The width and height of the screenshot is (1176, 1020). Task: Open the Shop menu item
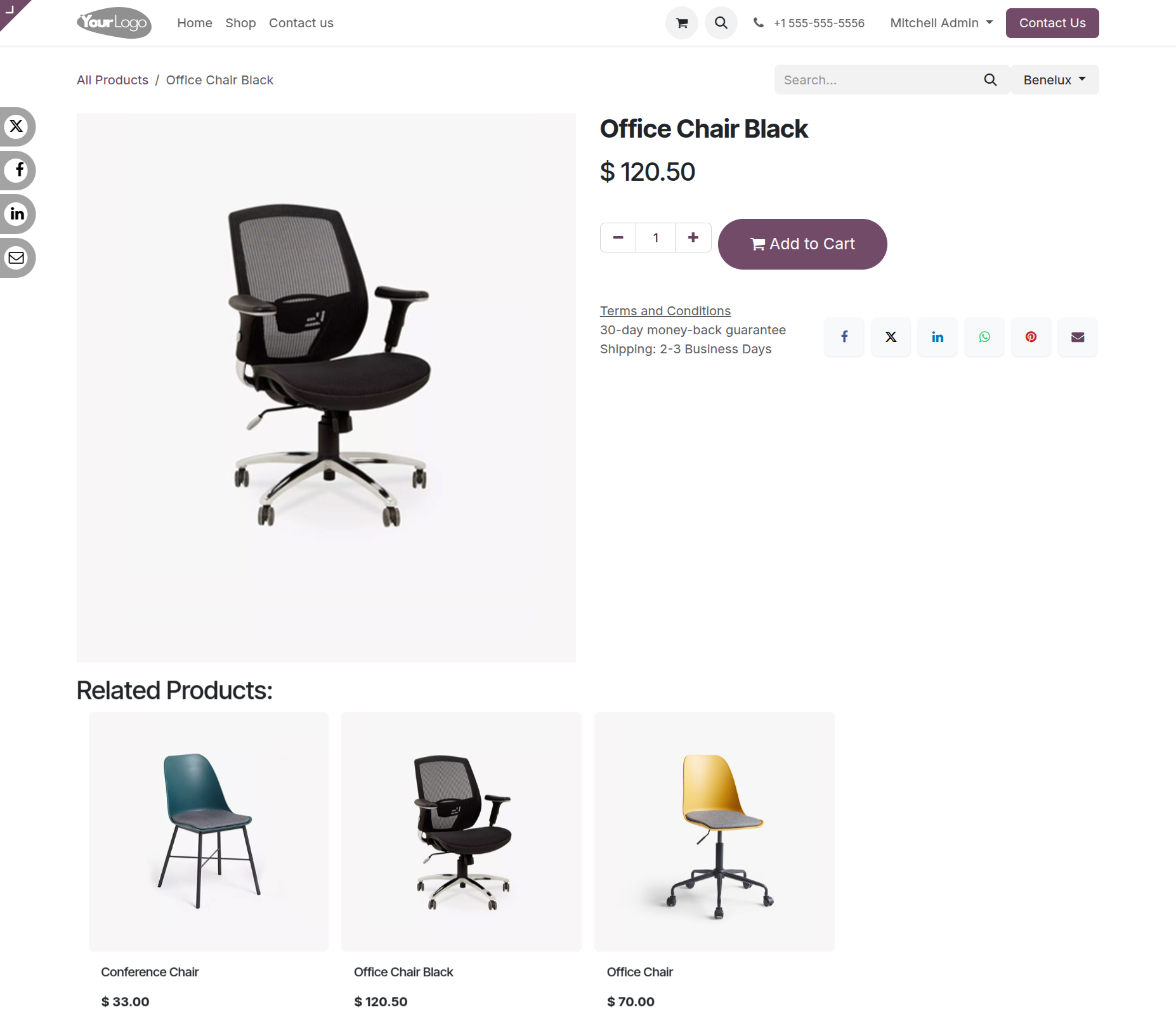coord(240,23)
